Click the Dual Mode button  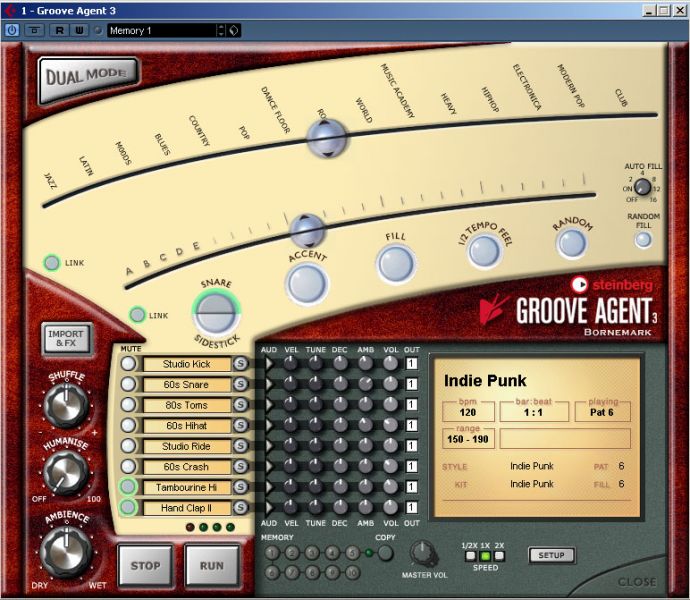tap(88, 78)
